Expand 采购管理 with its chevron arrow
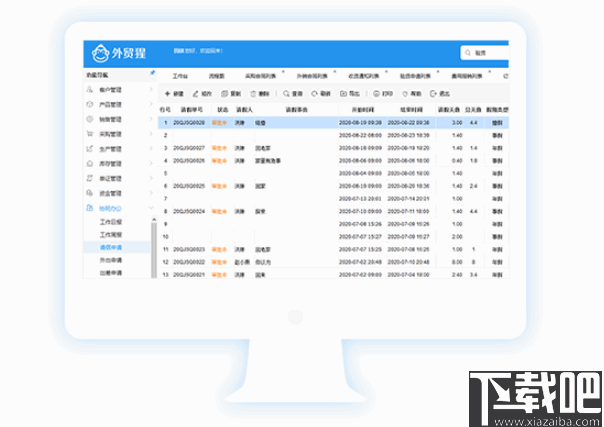 coord(151,134)
